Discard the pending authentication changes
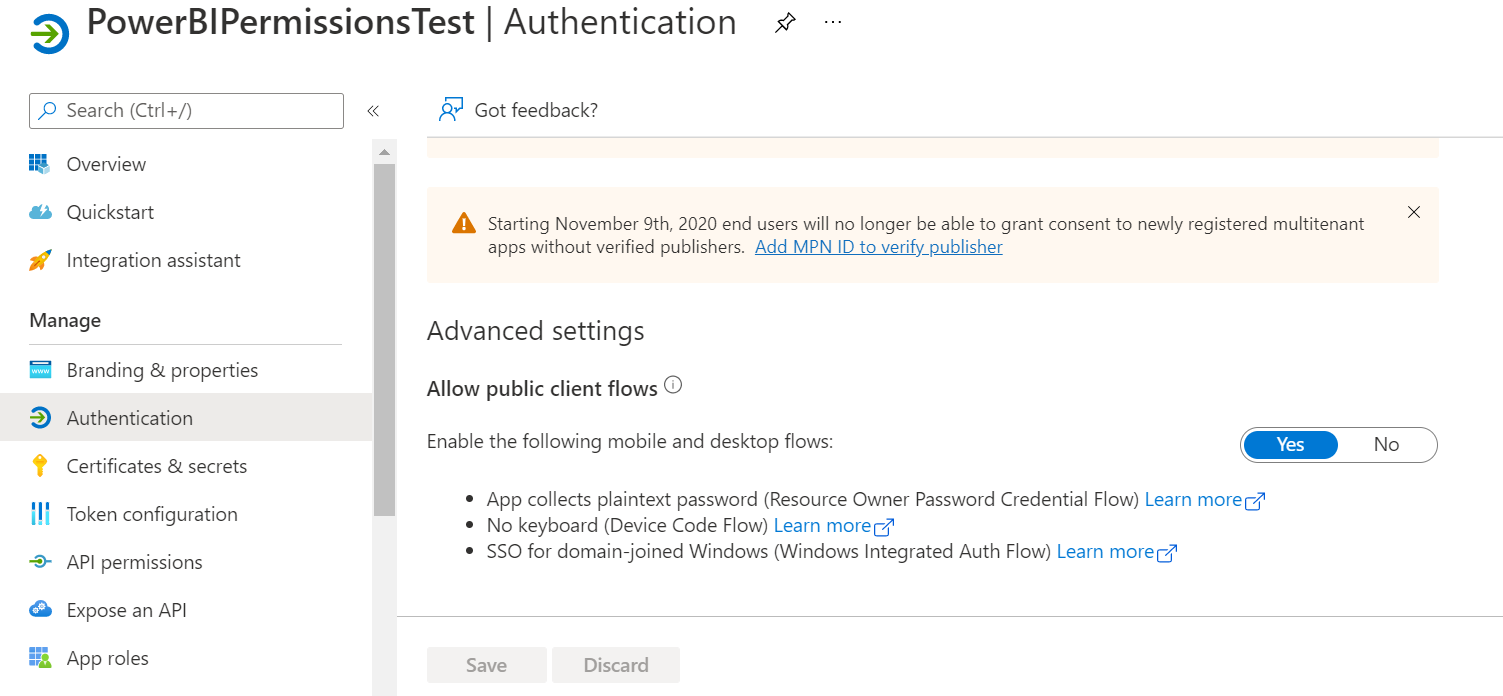 (615, 664)
